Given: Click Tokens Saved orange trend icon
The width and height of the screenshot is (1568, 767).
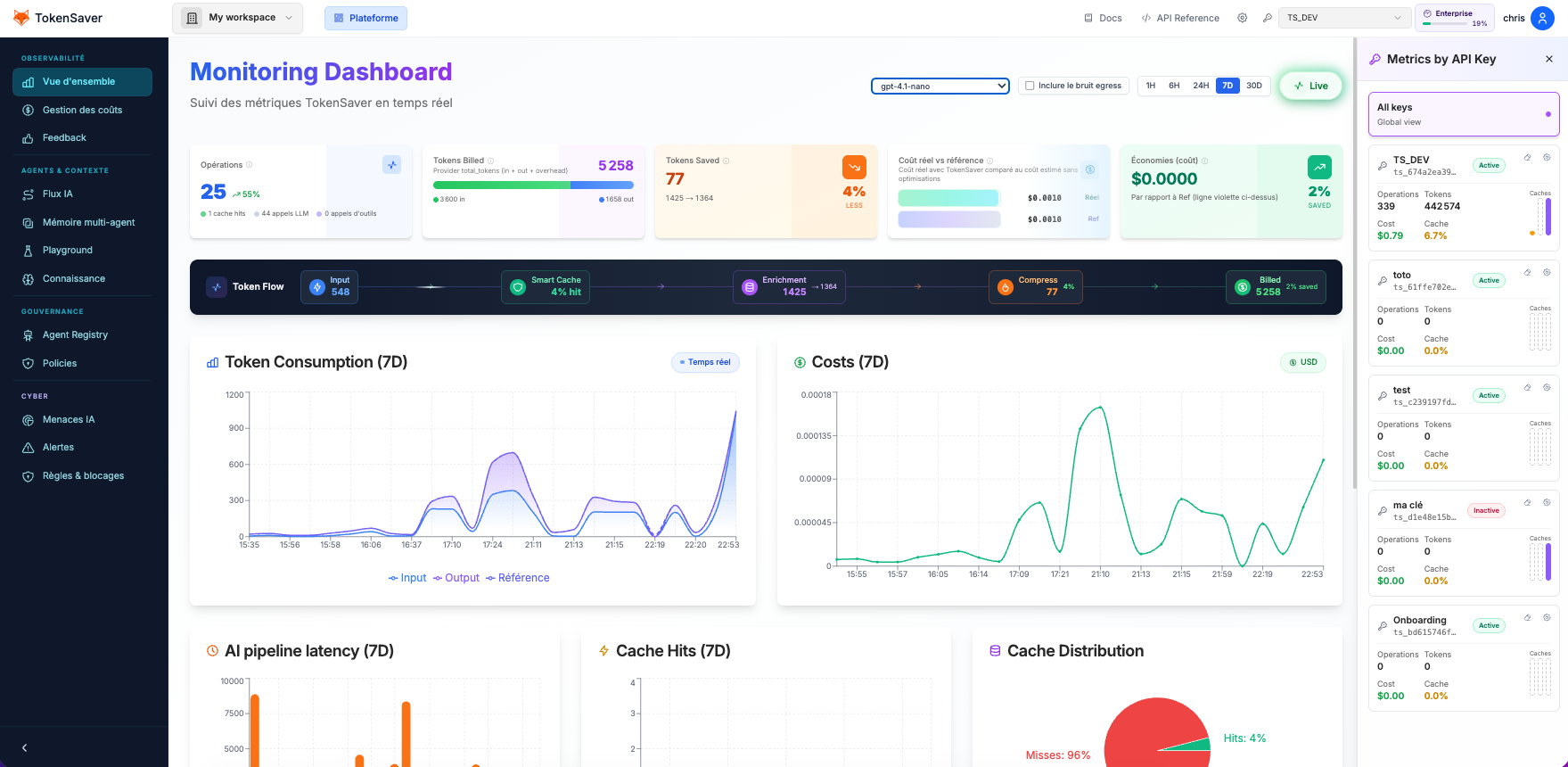Looking at the screenshot, I should point(854,167).
